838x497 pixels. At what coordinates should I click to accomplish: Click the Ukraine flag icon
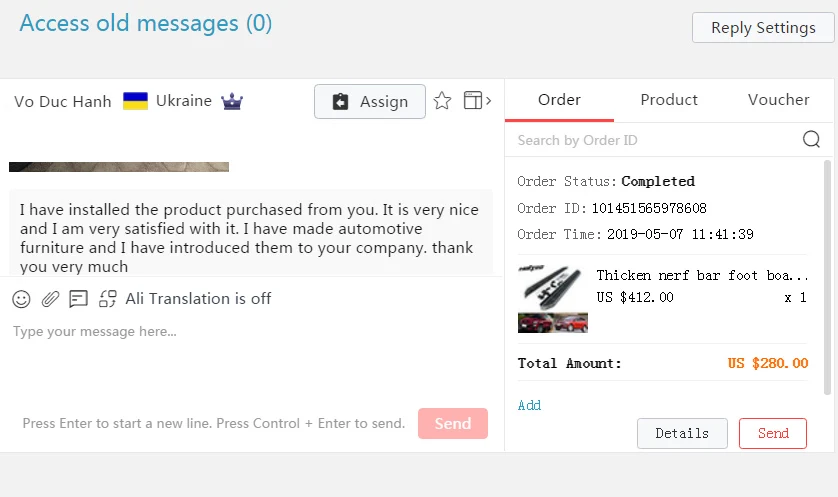point(135,101)
